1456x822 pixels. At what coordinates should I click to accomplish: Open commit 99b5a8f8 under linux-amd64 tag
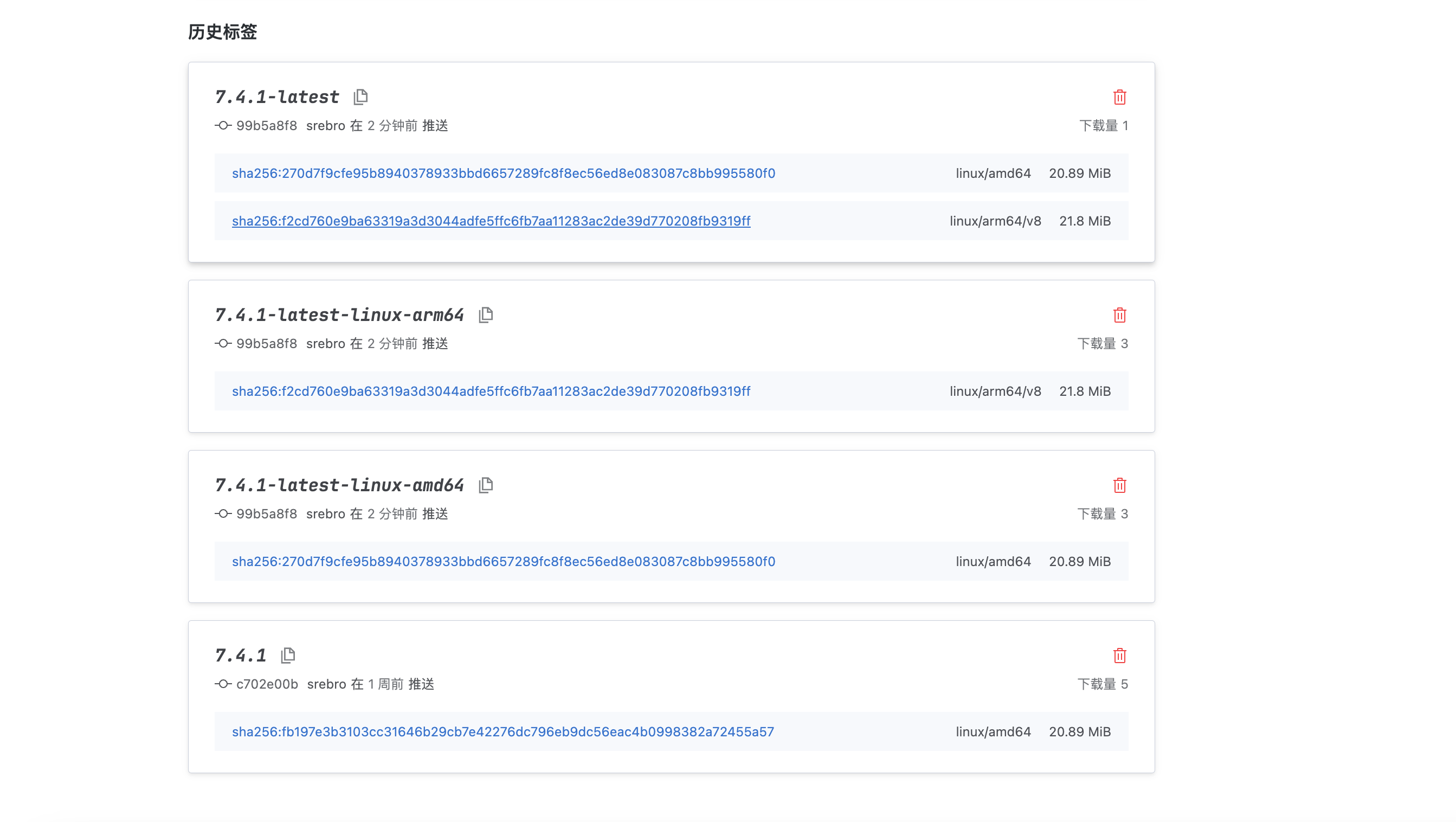[266, 513]
